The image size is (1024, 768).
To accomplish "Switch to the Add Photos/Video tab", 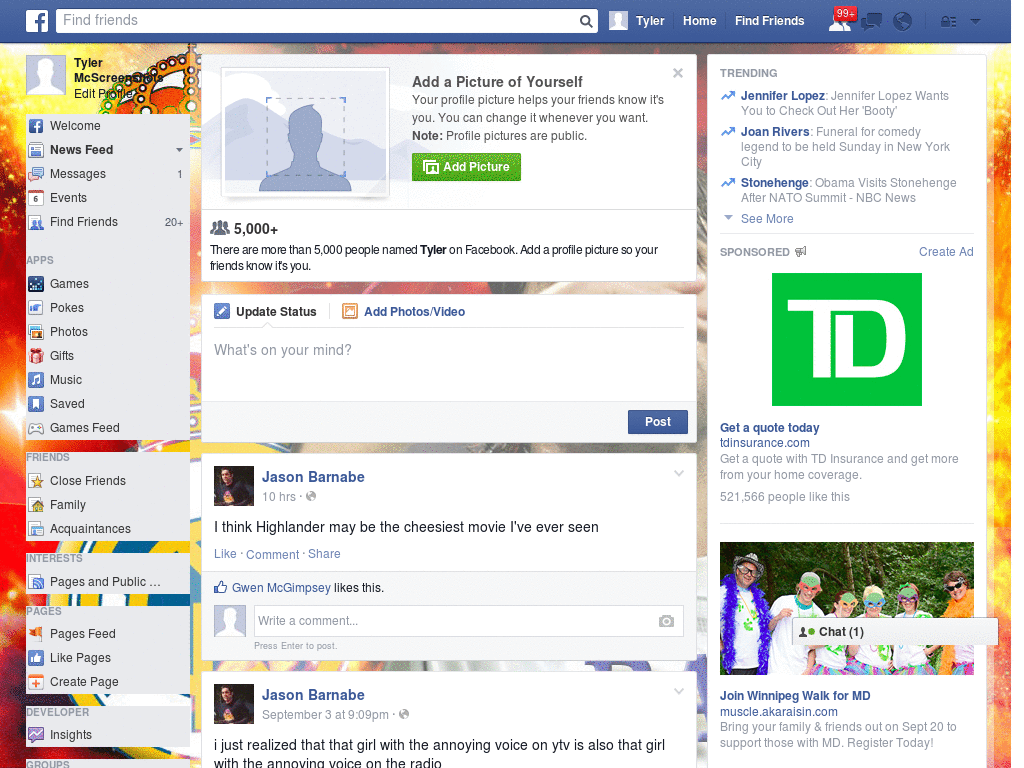I will coord(413,311).
